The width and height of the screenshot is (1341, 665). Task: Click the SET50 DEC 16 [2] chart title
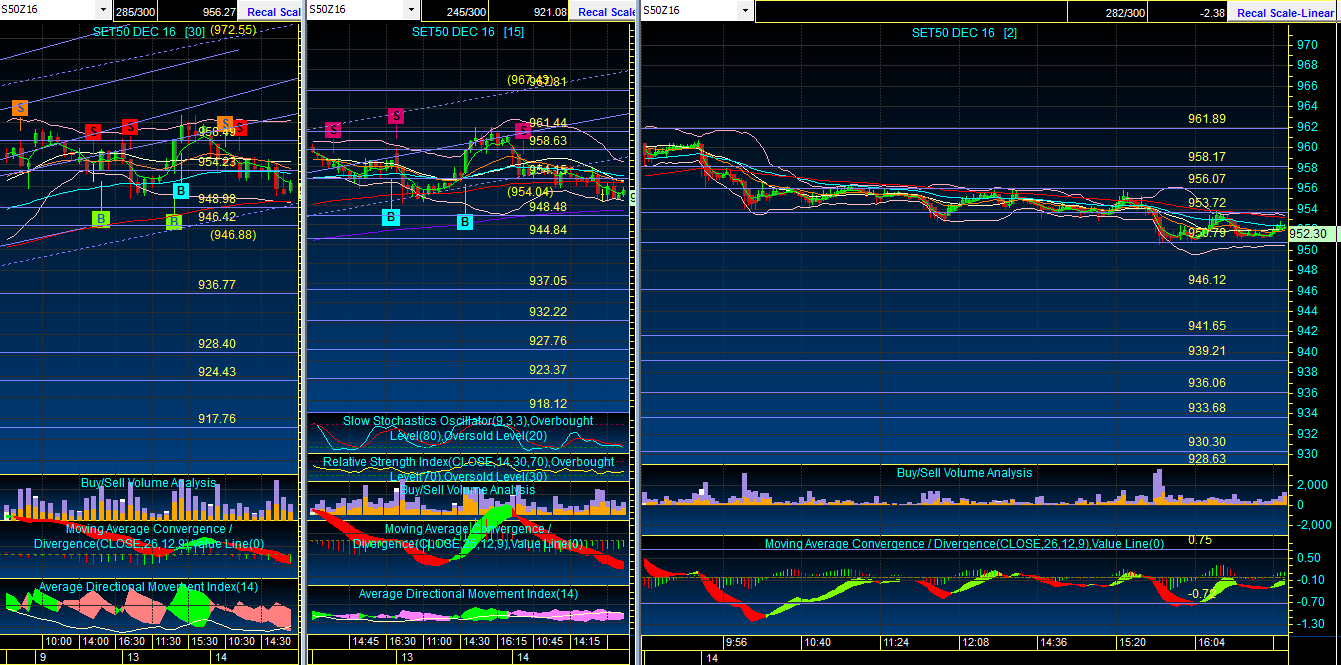click(964, 33)
